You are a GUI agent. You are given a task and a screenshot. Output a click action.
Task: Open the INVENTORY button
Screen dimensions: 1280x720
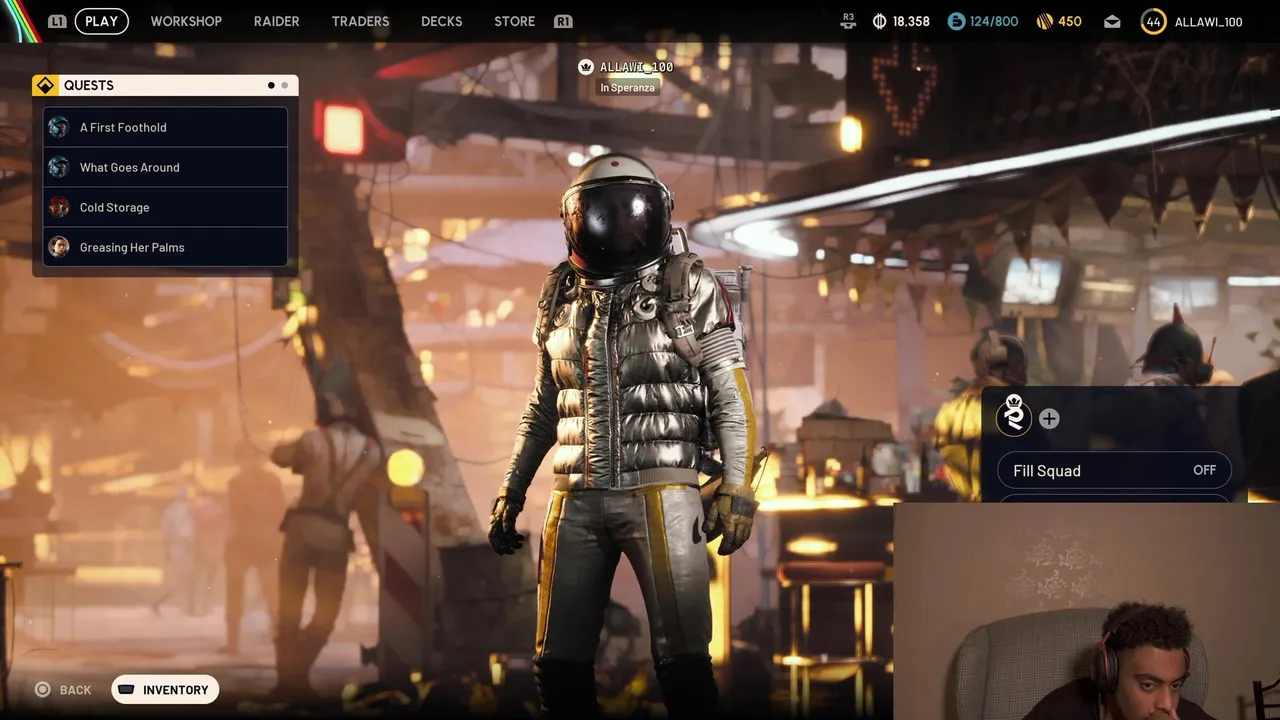click(x=165, y=690)
